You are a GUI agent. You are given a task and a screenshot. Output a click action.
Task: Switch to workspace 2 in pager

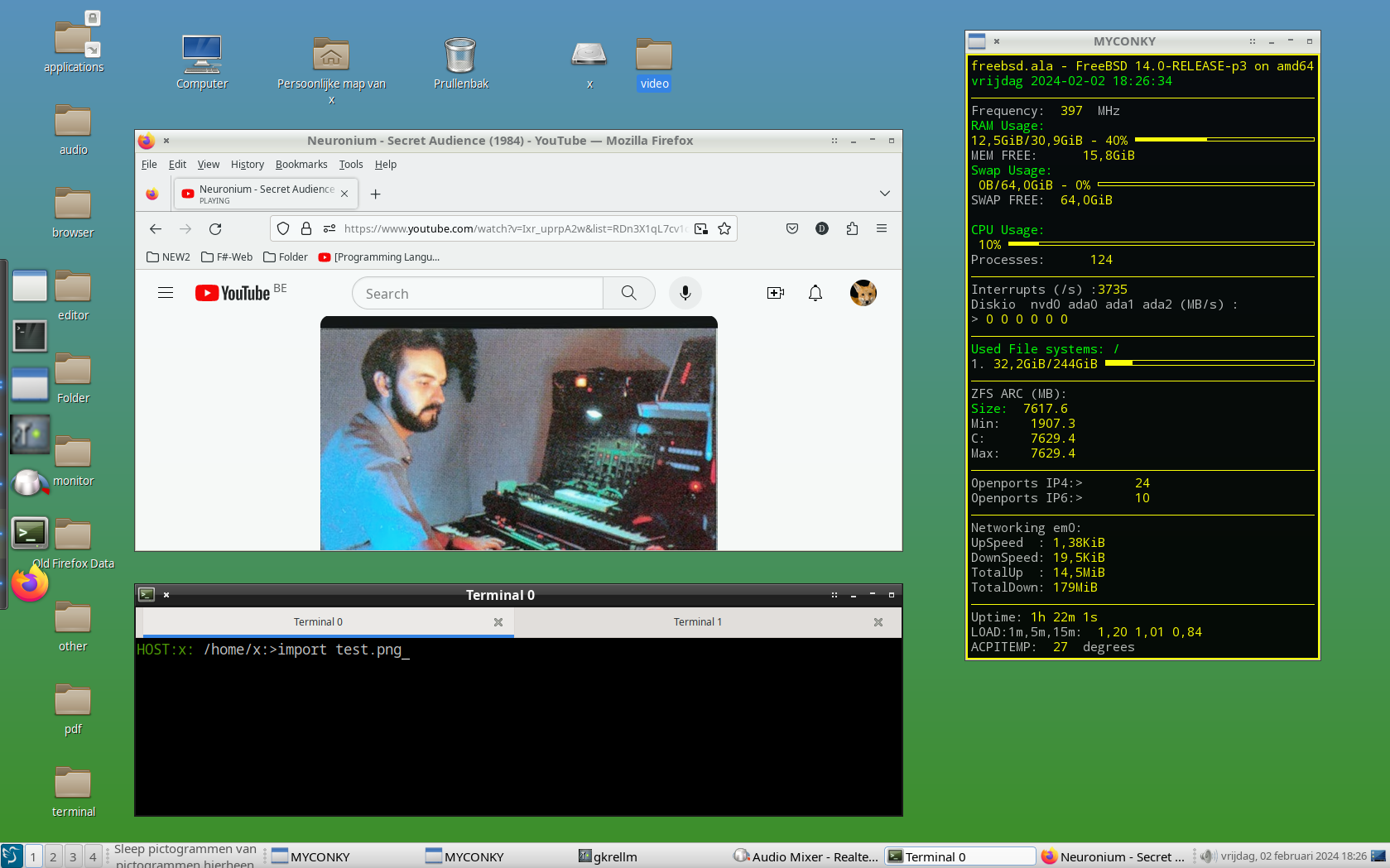tap(53, 856)
